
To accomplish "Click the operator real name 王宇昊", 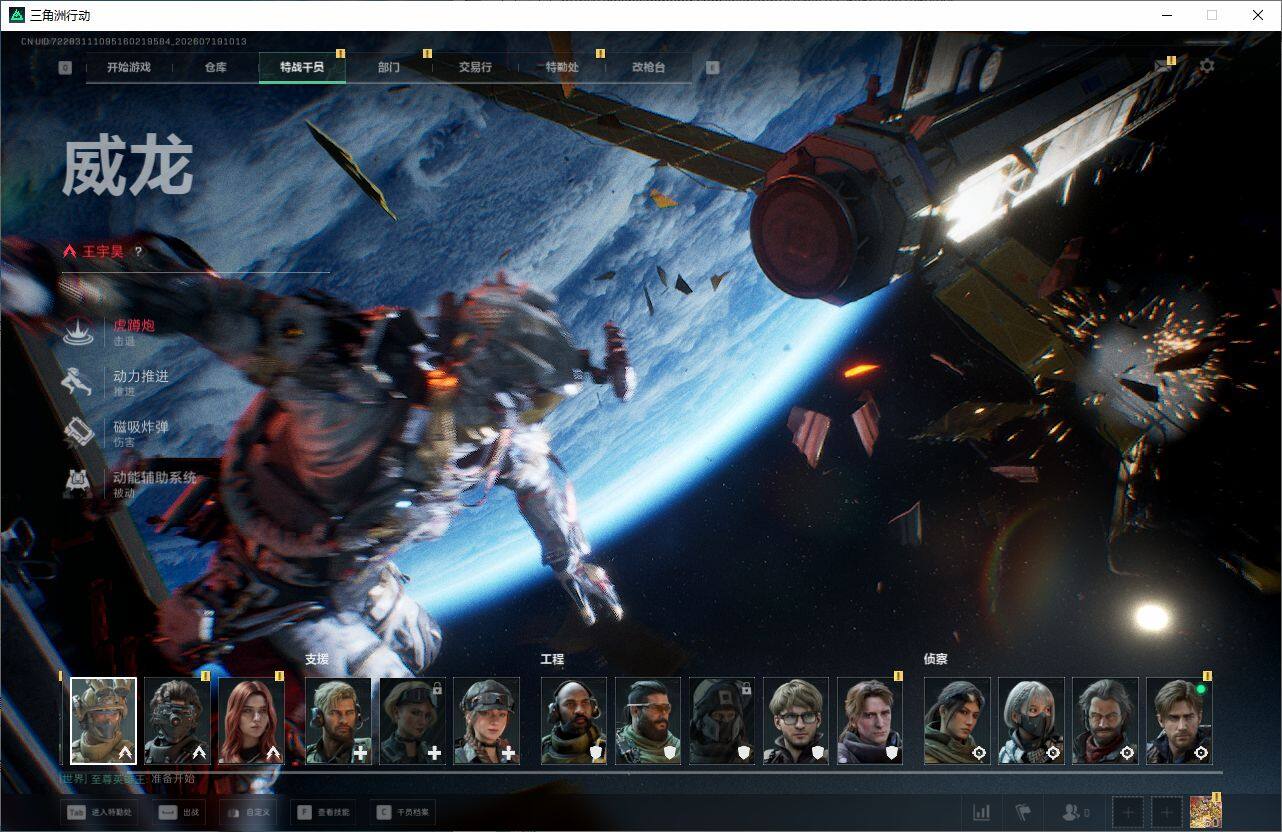I will coord(103,251).
